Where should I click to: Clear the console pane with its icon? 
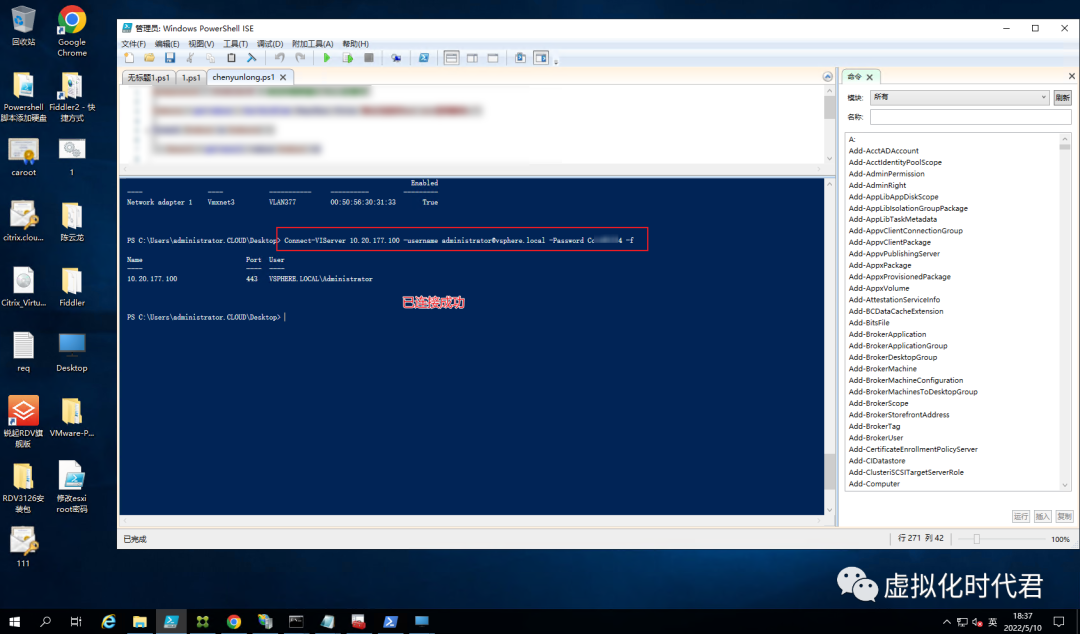click(251, 59)
